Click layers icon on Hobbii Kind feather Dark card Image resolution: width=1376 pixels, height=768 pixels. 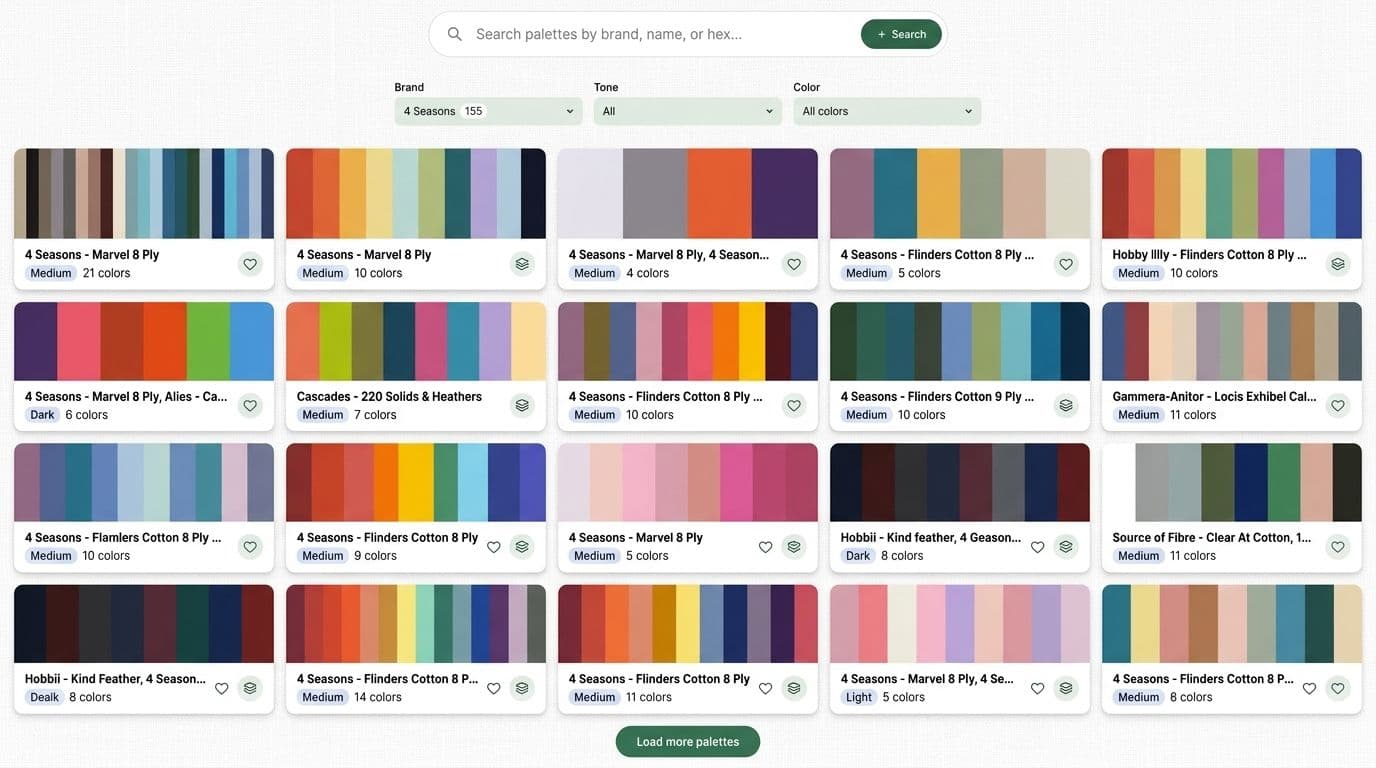tap(1066, 547)
